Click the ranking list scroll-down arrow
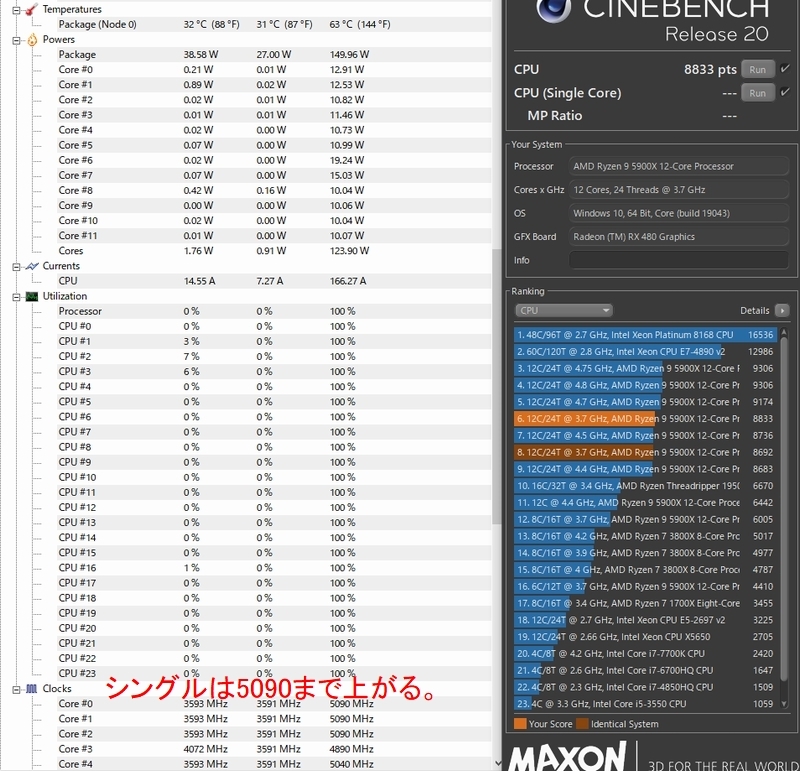800x771 pixels. point(784,704)
